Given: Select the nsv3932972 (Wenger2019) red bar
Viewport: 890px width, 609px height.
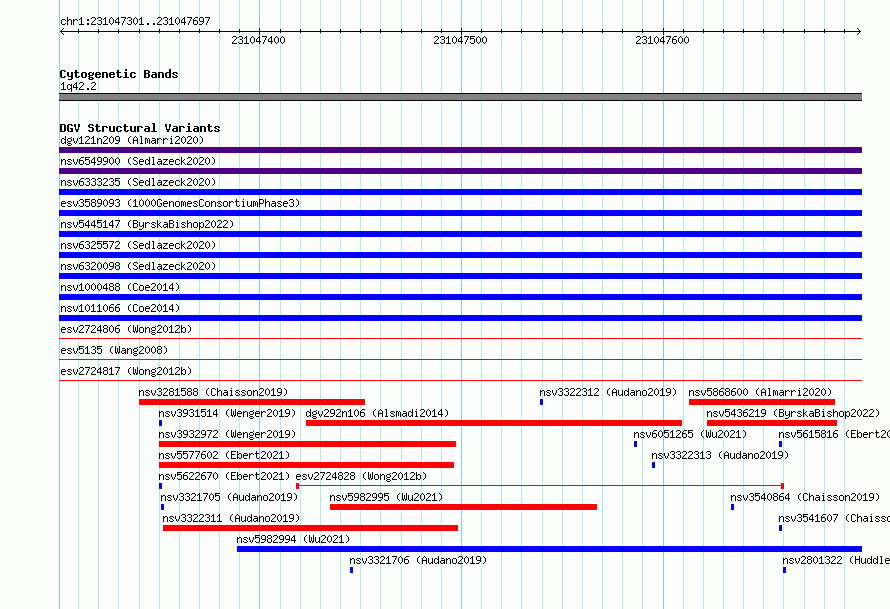Looking at the screenshot, I should [307, 444].
